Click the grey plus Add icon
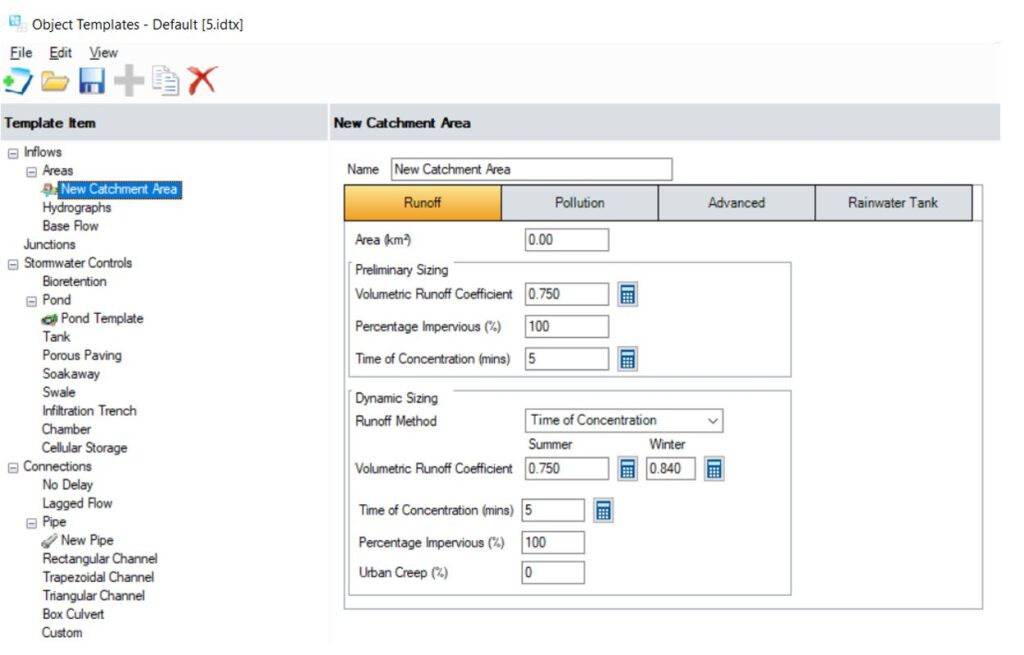This screenshot has height=655, width=1024. (129, 81)
